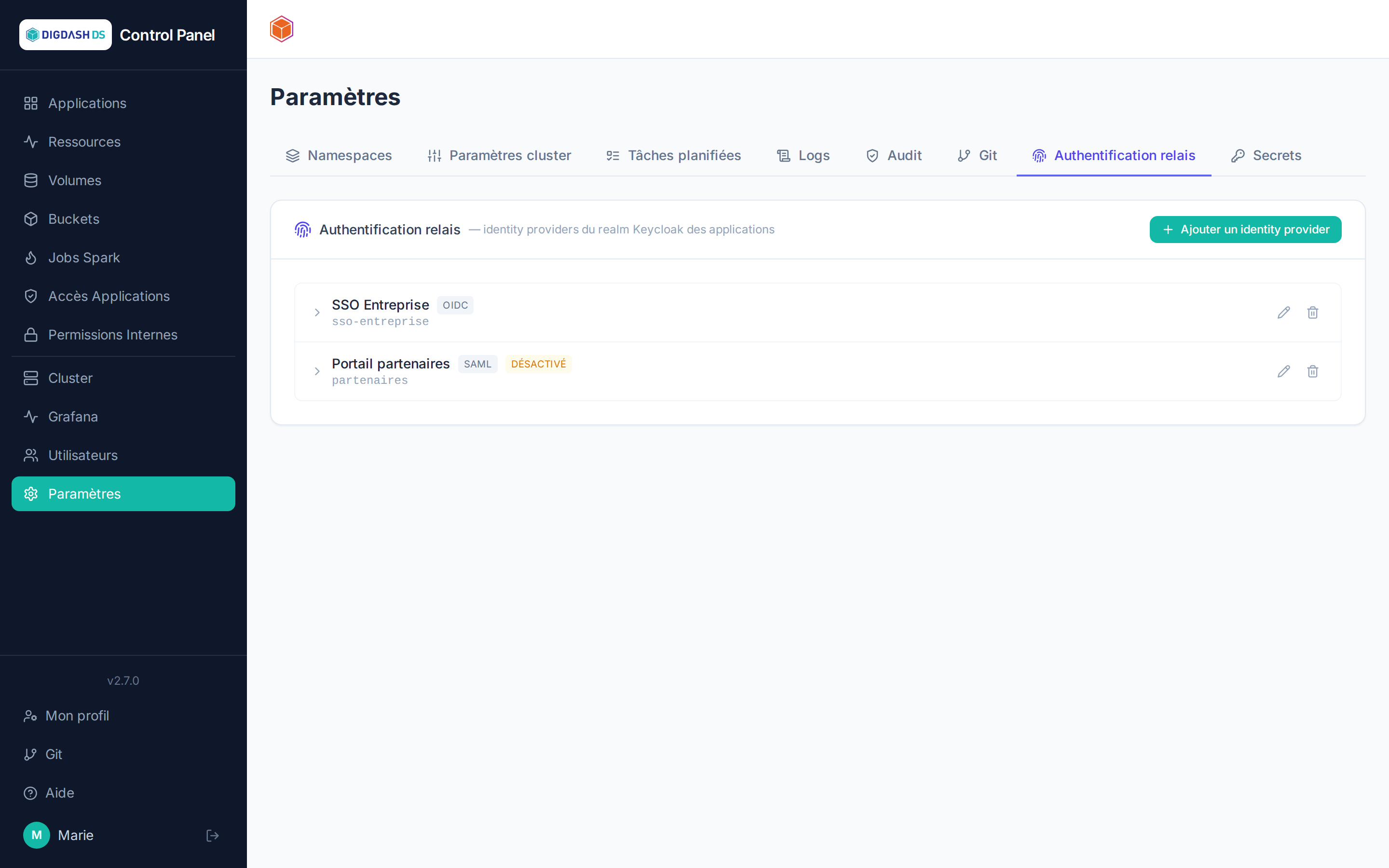Screen dimensions: 1389x868
Task: Select the Ressources activity icon
Action: pos(31,142)
